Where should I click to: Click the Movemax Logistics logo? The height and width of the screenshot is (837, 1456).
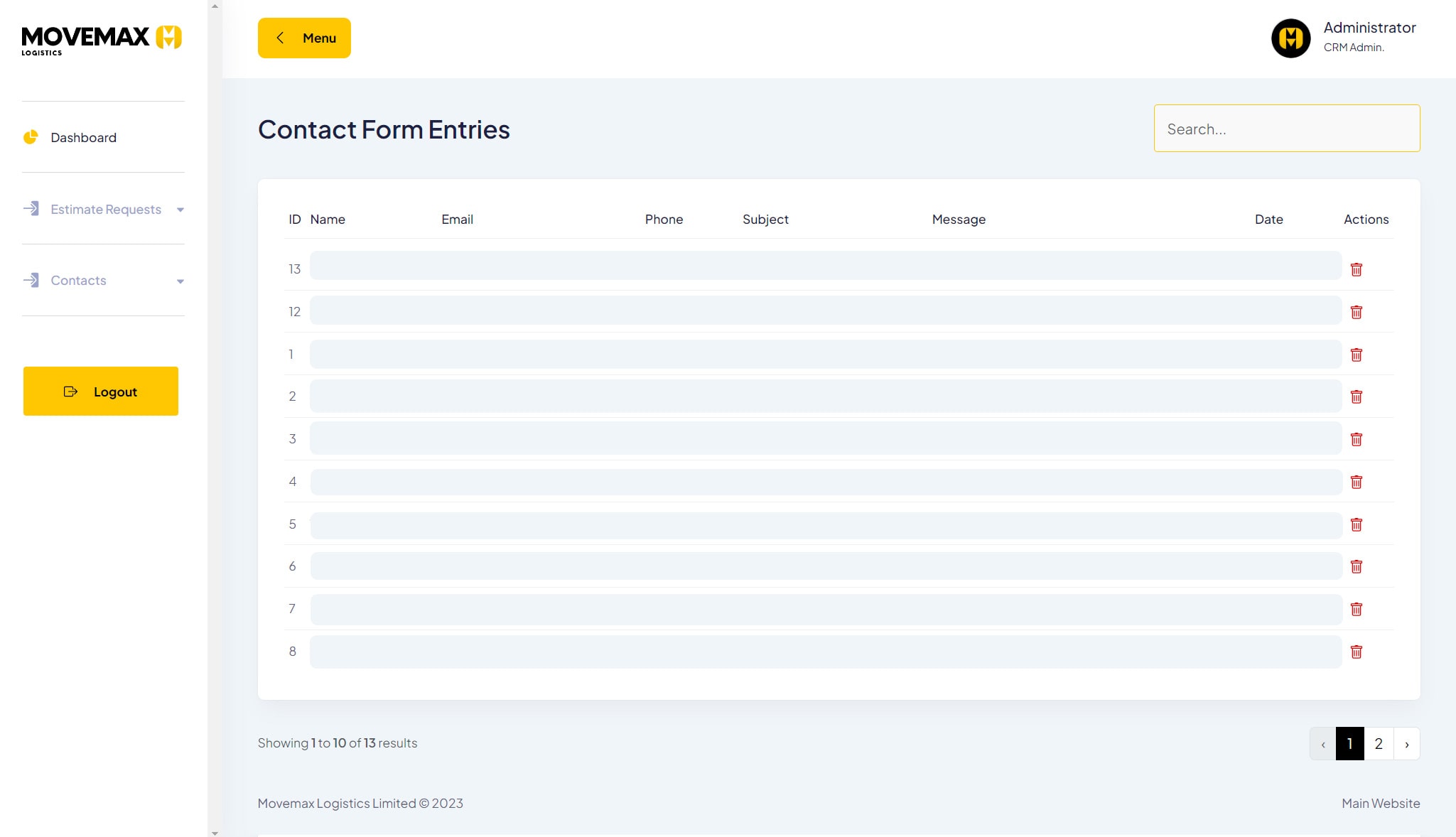point(102,39)
